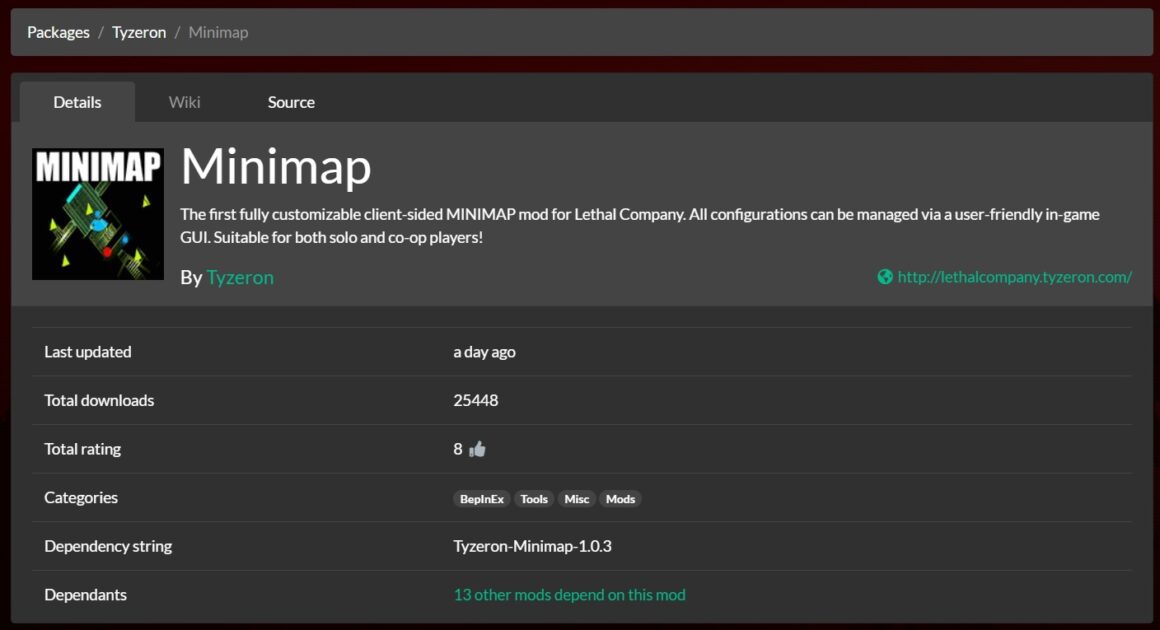Viewport: 1160px width, 630px height.
Task: Filter by the BepInEx category badge
Action: 482,499
